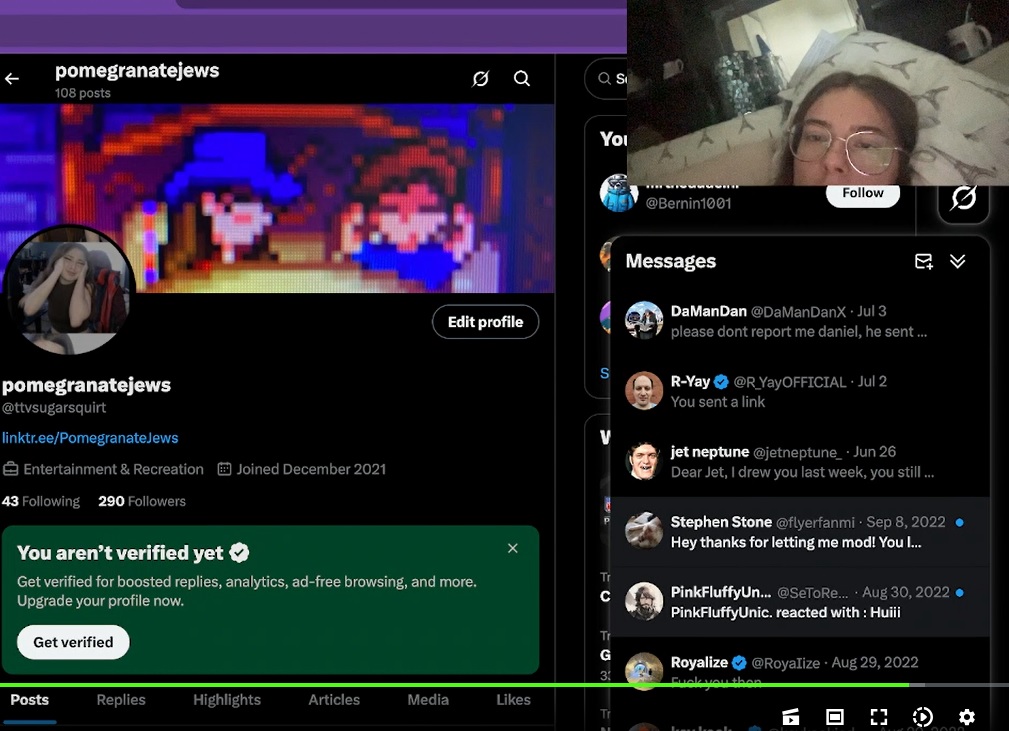
Task: Click the Get verified button
Action: click(73, 642)
